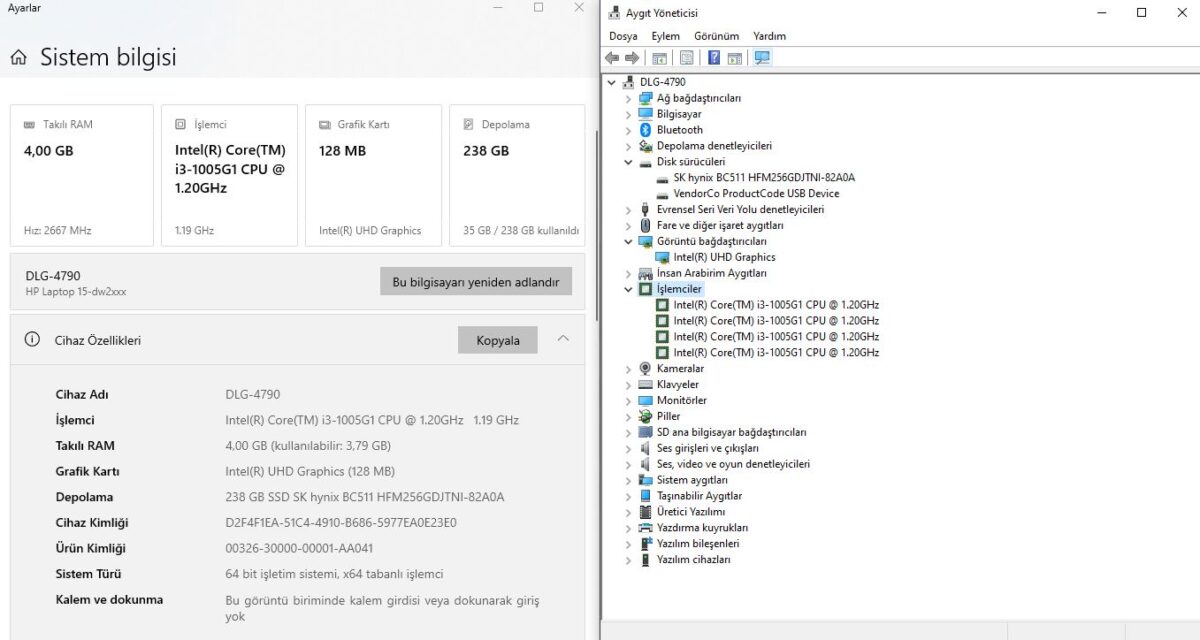Expand the Sistem aygıtları node arrow
Viewport: 1200px width, 640px height.
628,480
